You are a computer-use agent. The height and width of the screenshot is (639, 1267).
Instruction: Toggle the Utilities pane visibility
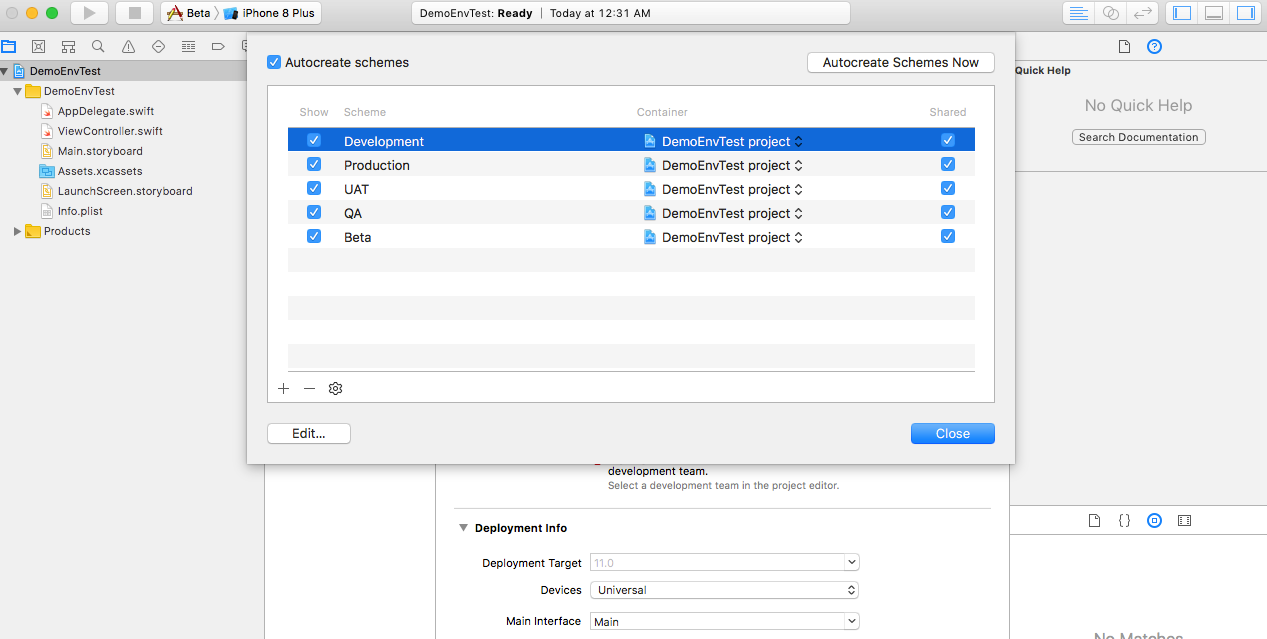click(x=1246, y=13)
